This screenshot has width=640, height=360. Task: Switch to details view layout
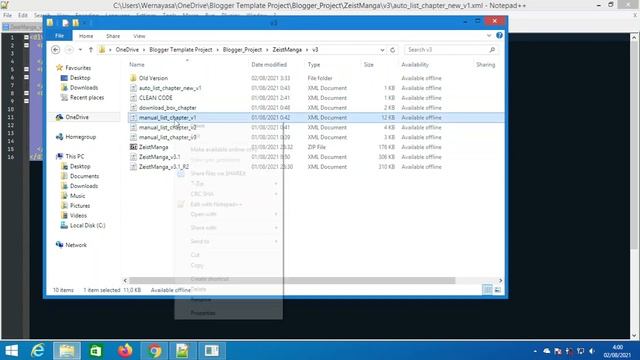tap(487, 290)
